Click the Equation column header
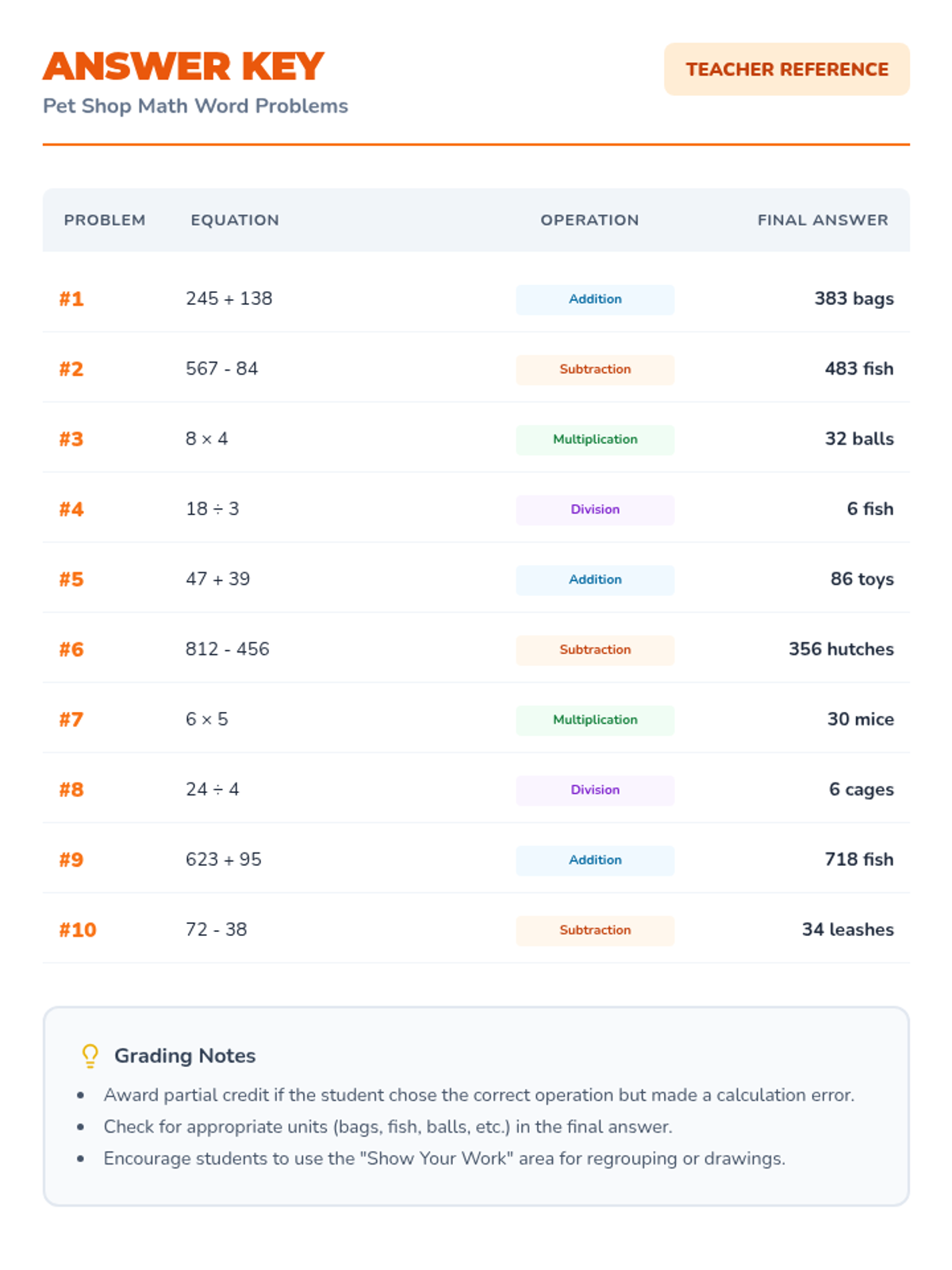The image size is (952, 1270). coord(235,220)
